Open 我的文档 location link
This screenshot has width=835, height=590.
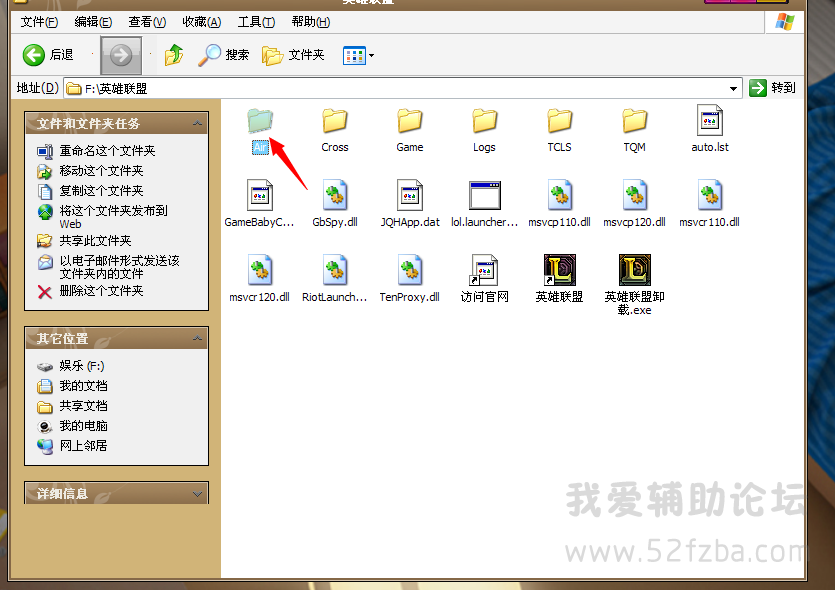(x=83, y=386)
